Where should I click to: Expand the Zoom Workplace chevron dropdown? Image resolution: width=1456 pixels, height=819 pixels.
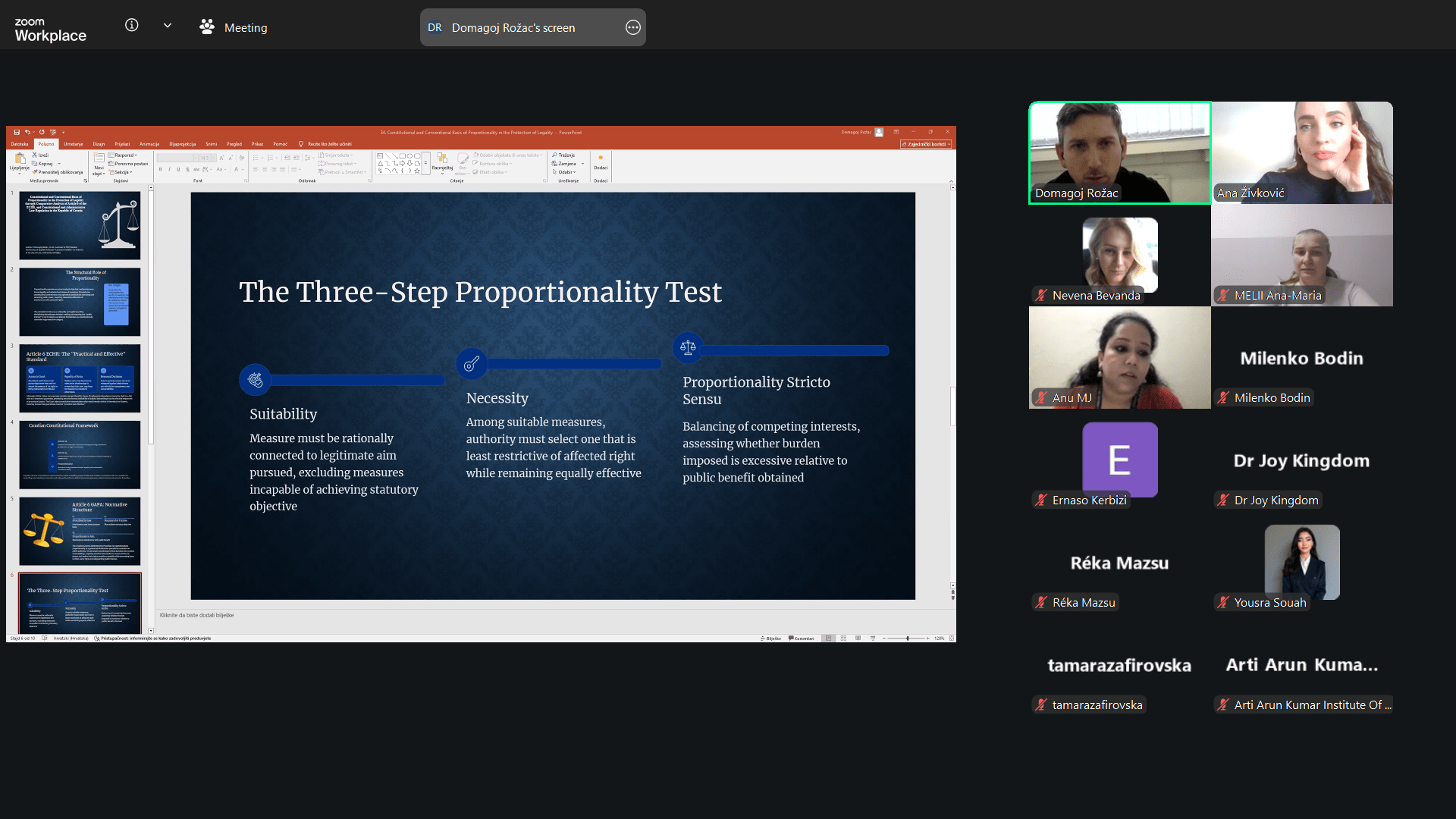click(x=168, y=26)
